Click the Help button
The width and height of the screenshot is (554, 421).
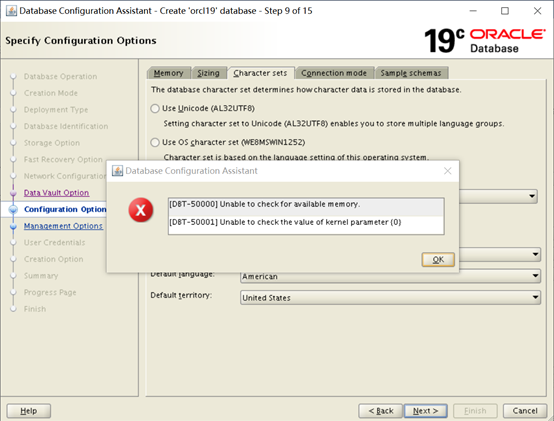point(29,411)
